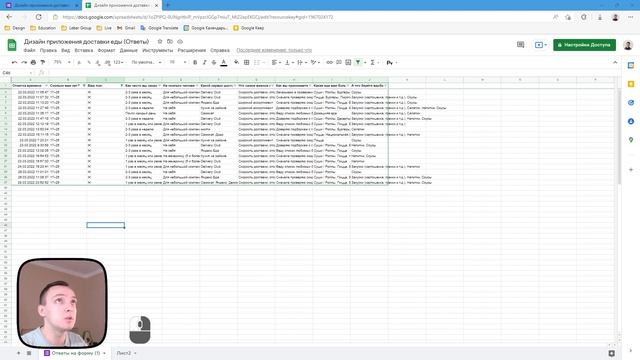Open the Инструменты menu

158,50
